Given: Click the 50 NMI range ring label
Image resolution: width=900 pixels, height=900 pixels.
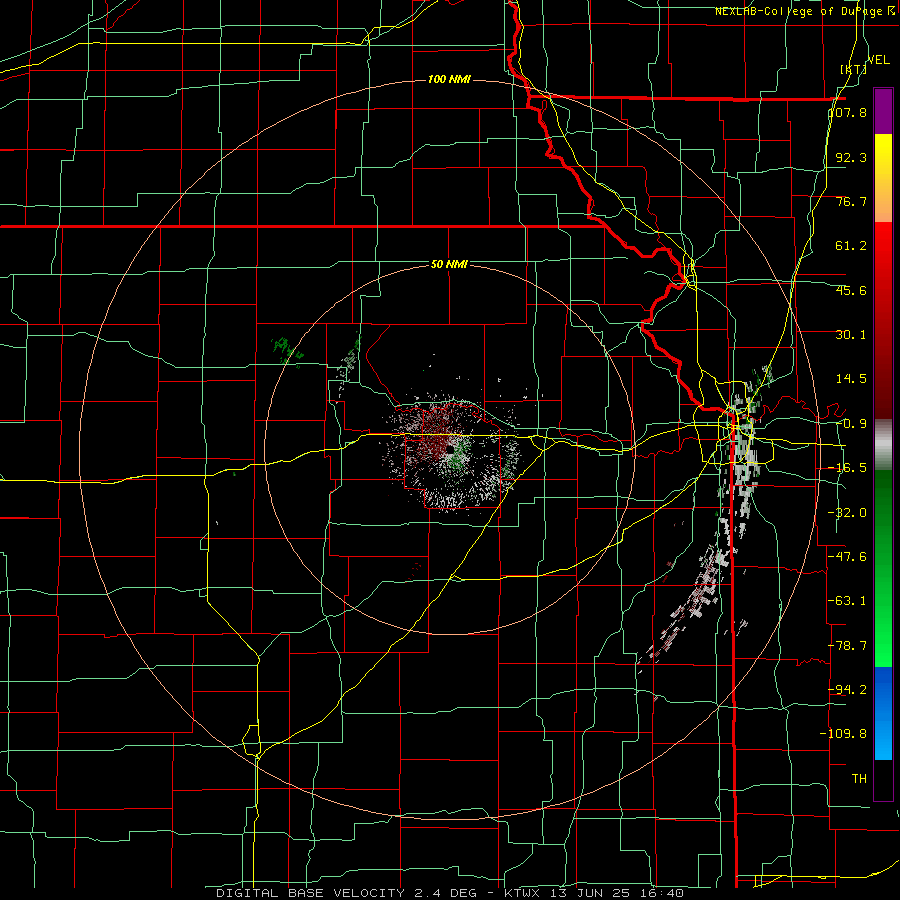Looking at the screenshot, I should (449, 265).
